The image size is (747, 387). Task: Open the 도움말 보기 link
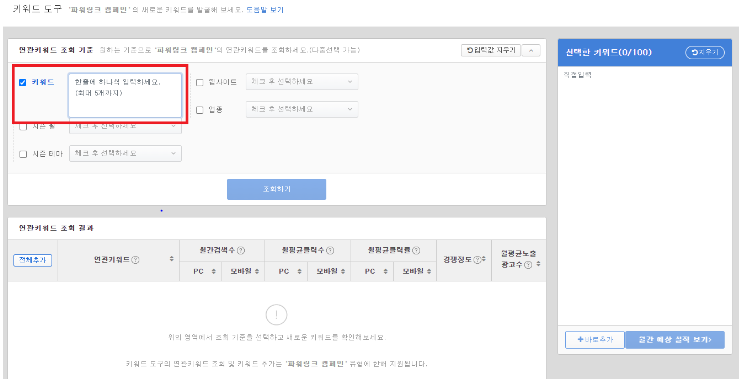265,10
